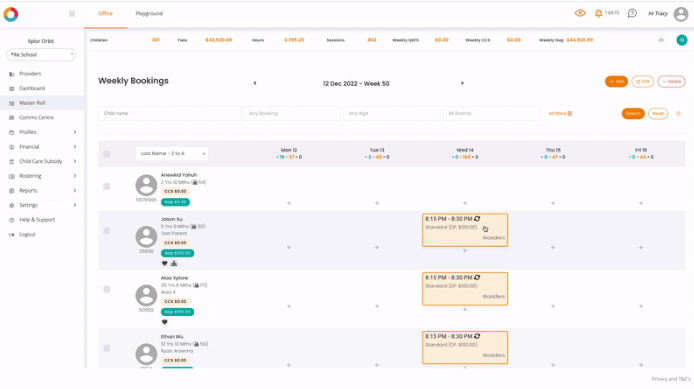
Task: Tick the checkbox for Alaa Xplore
Action: 107,289
